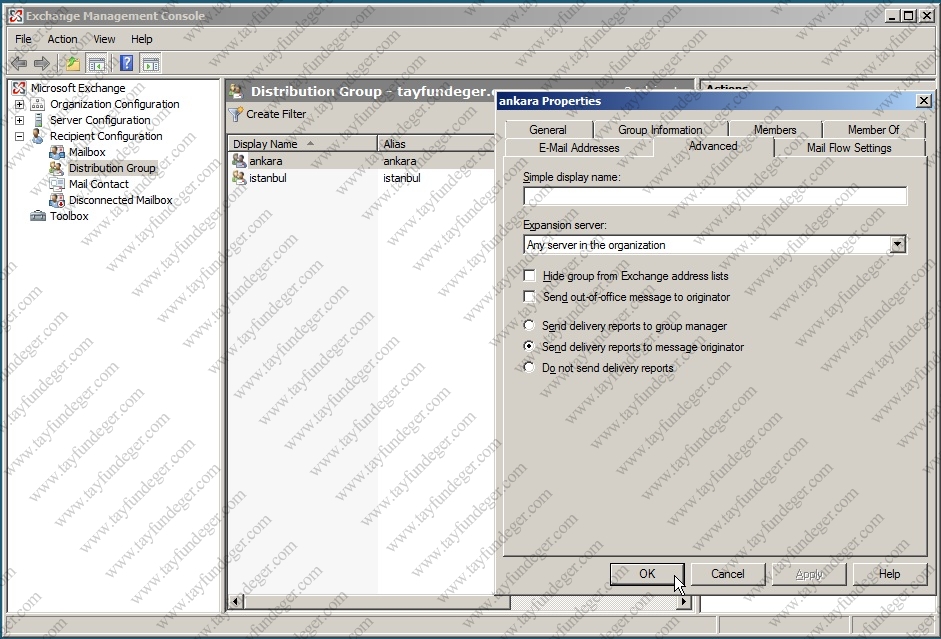The height and width of the screenshot is (639, 941).
Task: Expand the Organization Configuration tree node
Action: pos(19,104)
